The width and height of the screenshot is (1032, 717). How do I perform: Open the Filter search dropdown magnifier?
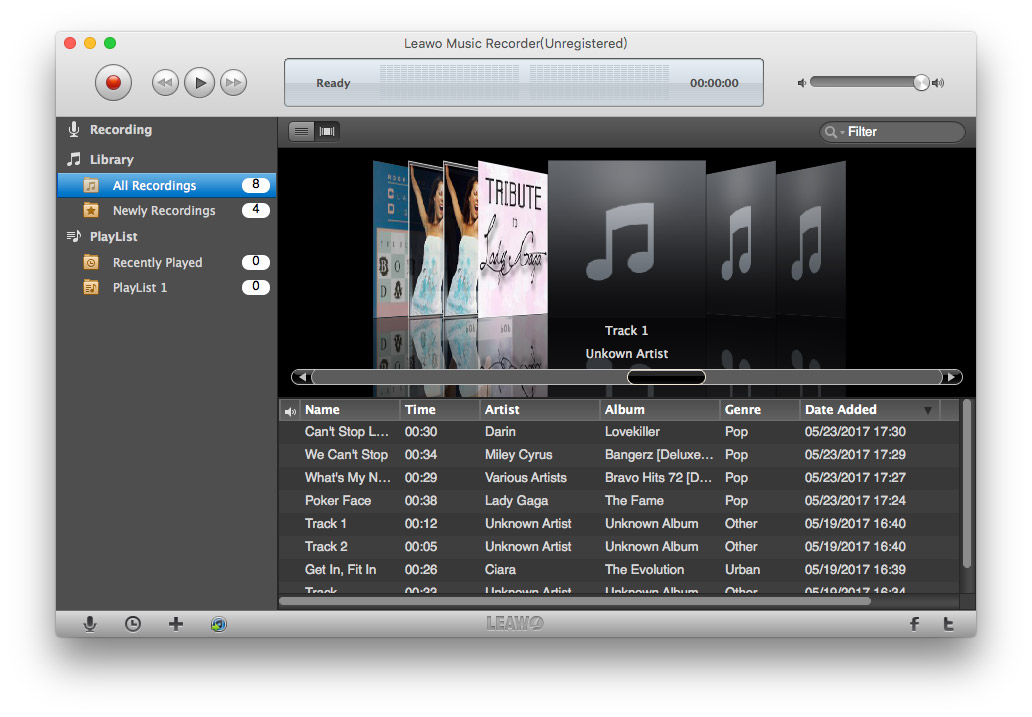[x=832, y=132]
